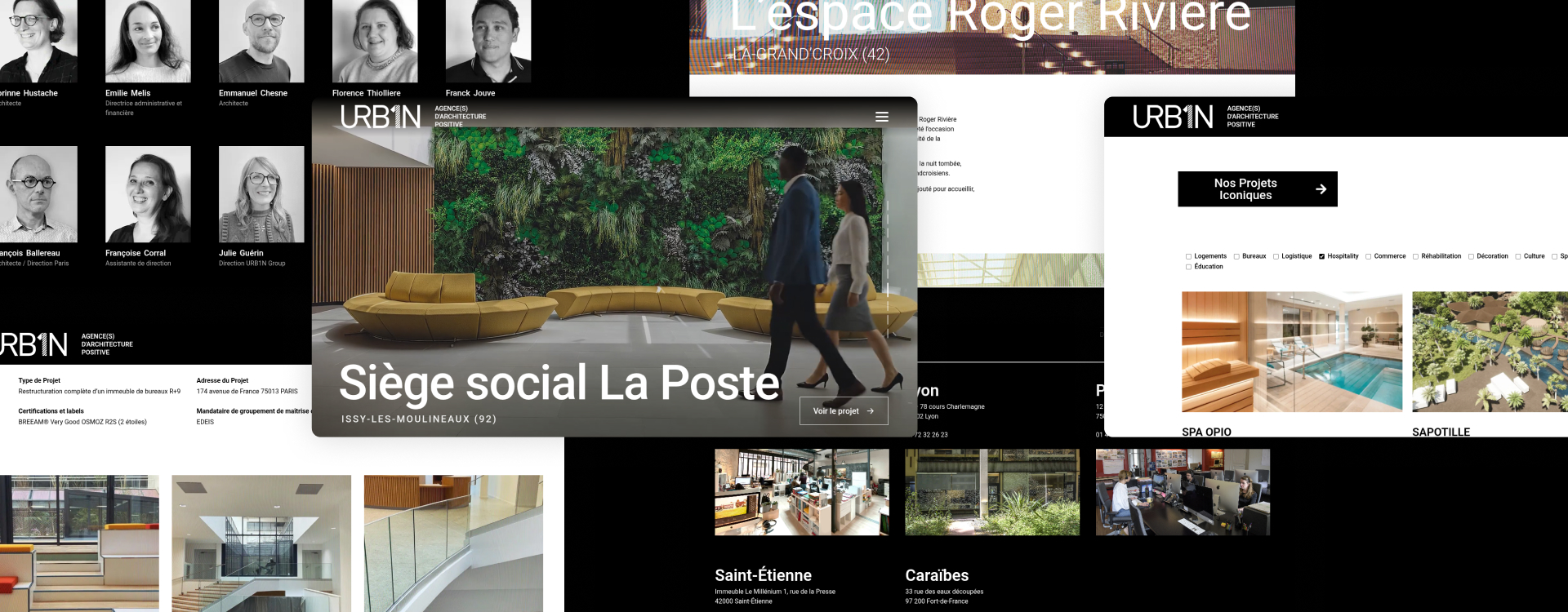Click the "LA-GRAND'CROIX (42)" subtitle
This screenshot has width=1568, height=612.
(x=811, y=54)
